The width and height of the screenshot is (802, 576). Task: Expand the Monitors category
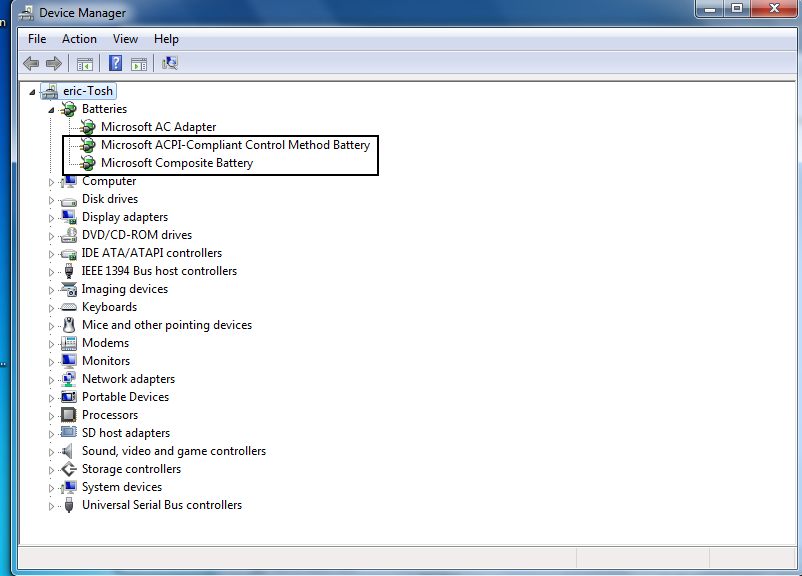51,362
